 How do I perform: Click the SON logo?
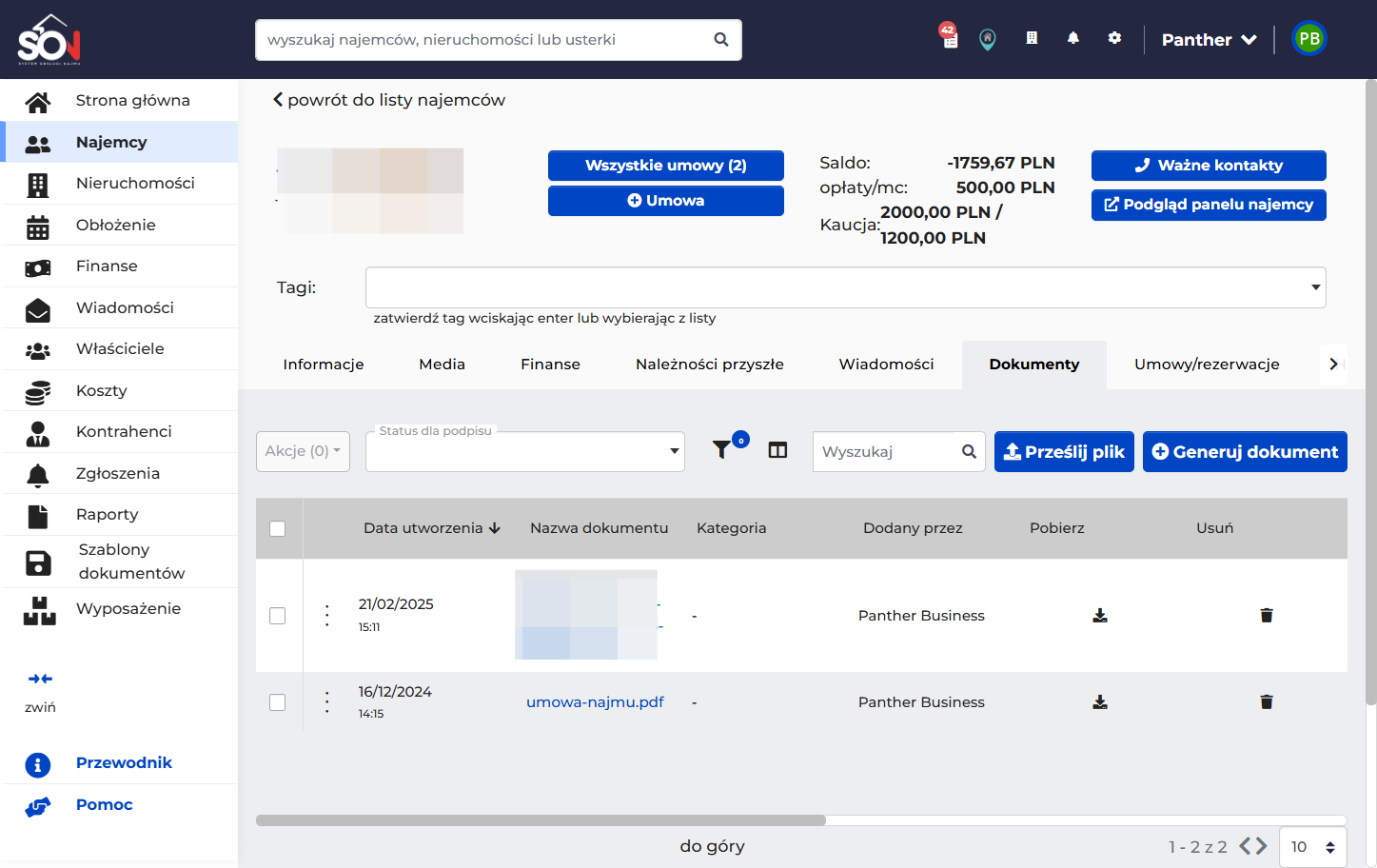pos(49,40)
